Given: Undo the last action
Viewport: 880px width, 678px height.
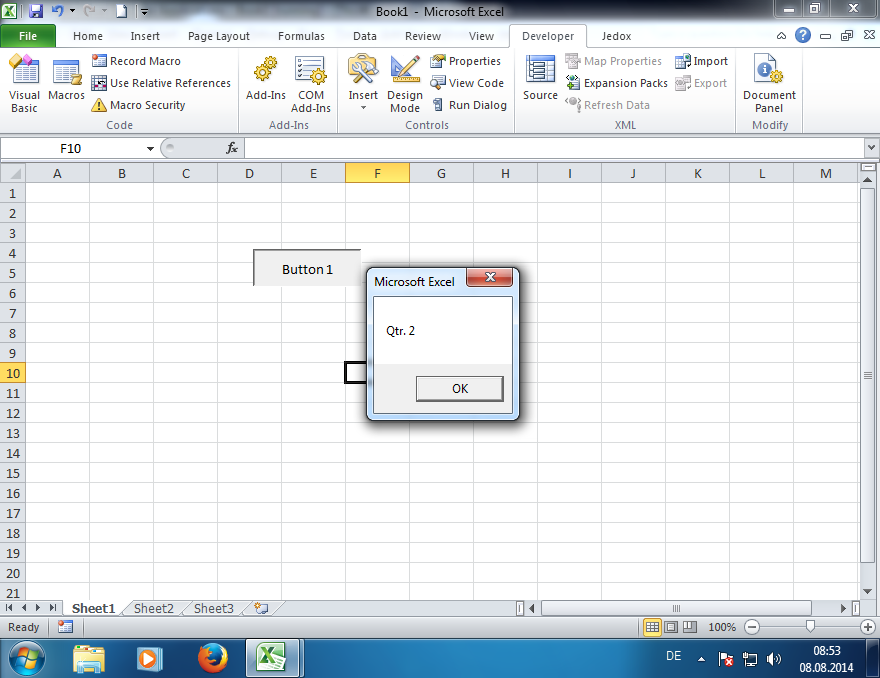Looking at the screenshot, I should click(x=57, y=11).
